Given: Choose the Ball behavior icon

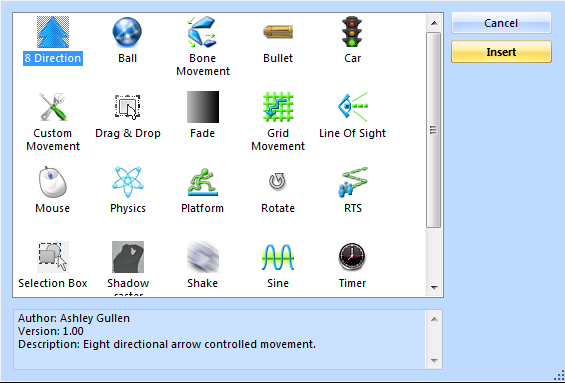Looking at the screenshot, I should (x=127, y=32).
